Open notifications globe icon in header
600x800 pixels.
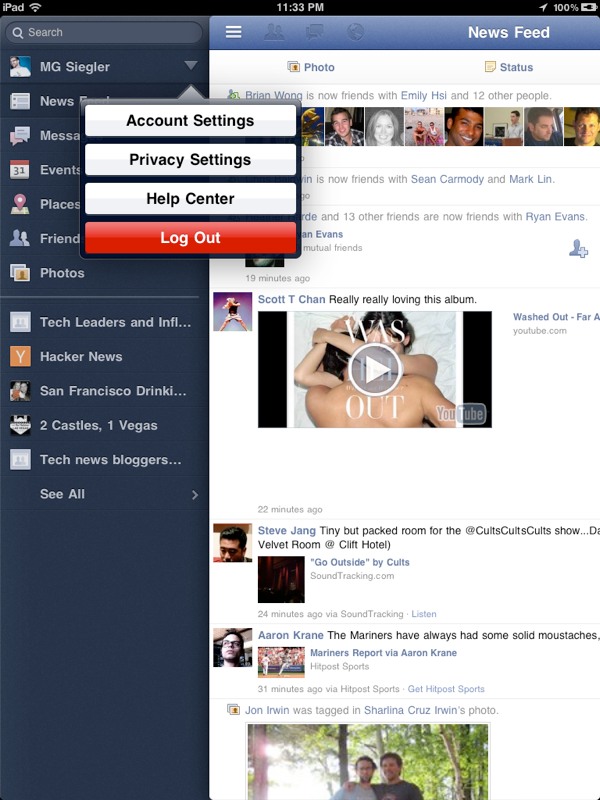tap(355, 32)
